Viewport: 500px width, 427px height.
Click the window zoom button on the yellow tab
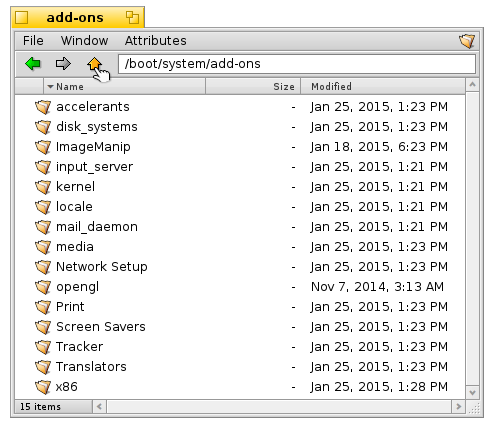pos(132,17)
